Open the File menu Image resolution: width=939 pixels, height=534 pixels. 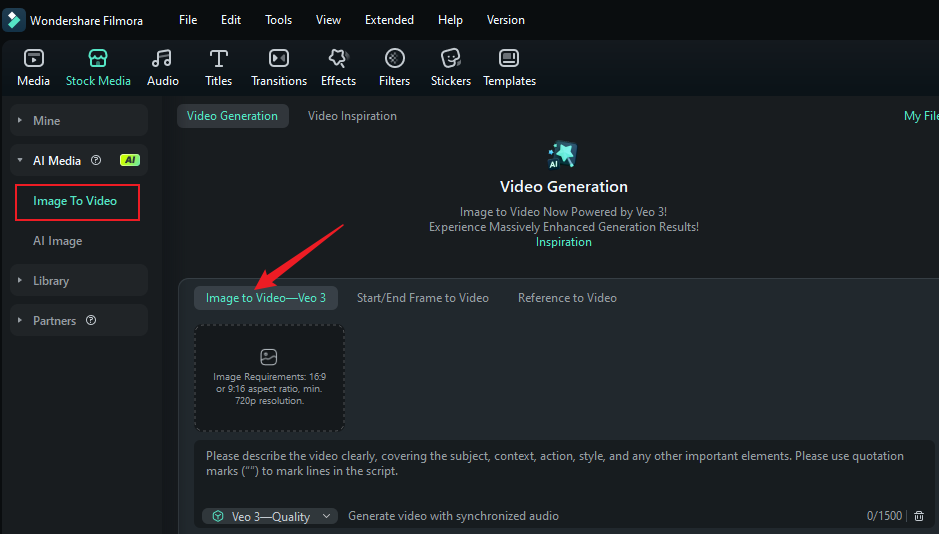(188, 20)
